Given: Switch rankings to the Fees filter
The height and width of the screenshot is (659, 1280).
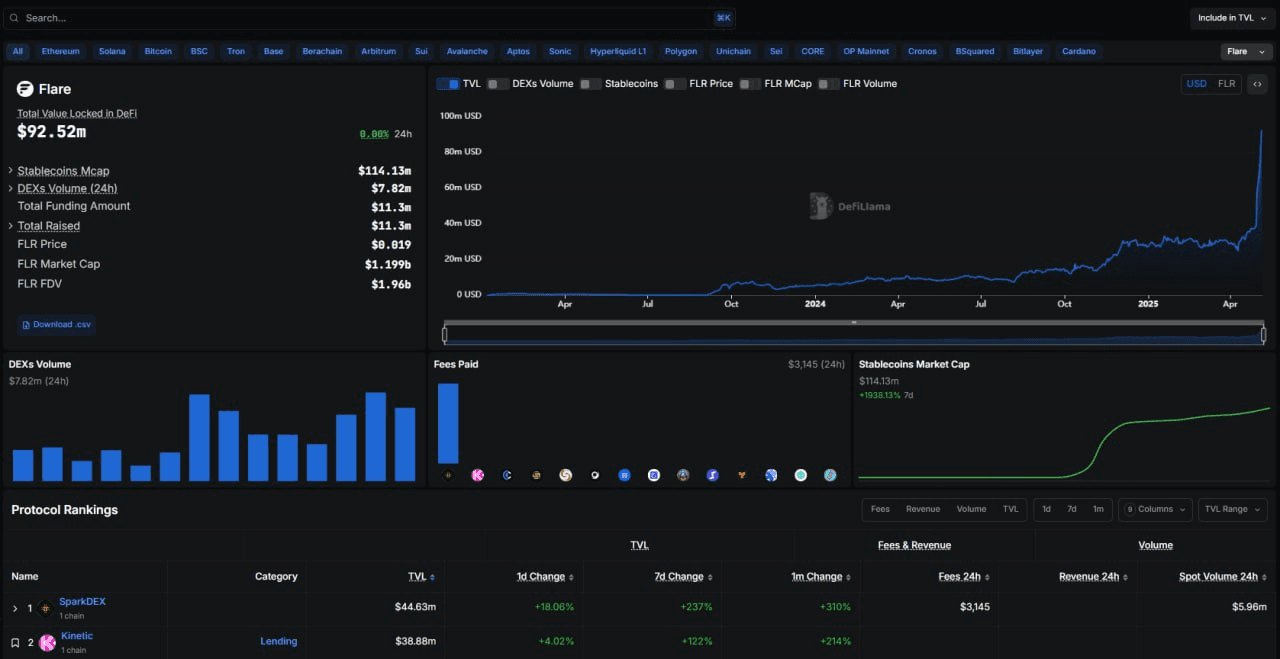Looking at the screenshot, I should pyautogui.click(x=880, y=509).
